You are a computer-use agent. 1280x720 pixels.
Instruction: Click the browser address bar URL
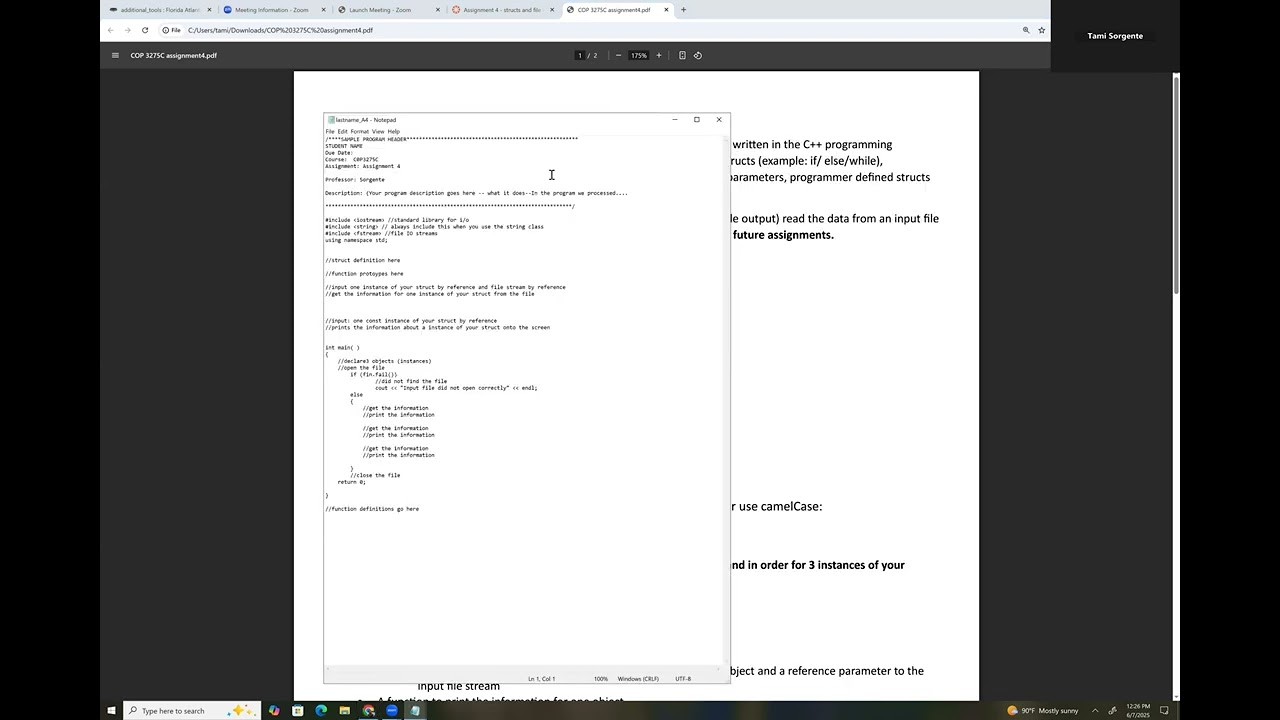pos(280,30)
